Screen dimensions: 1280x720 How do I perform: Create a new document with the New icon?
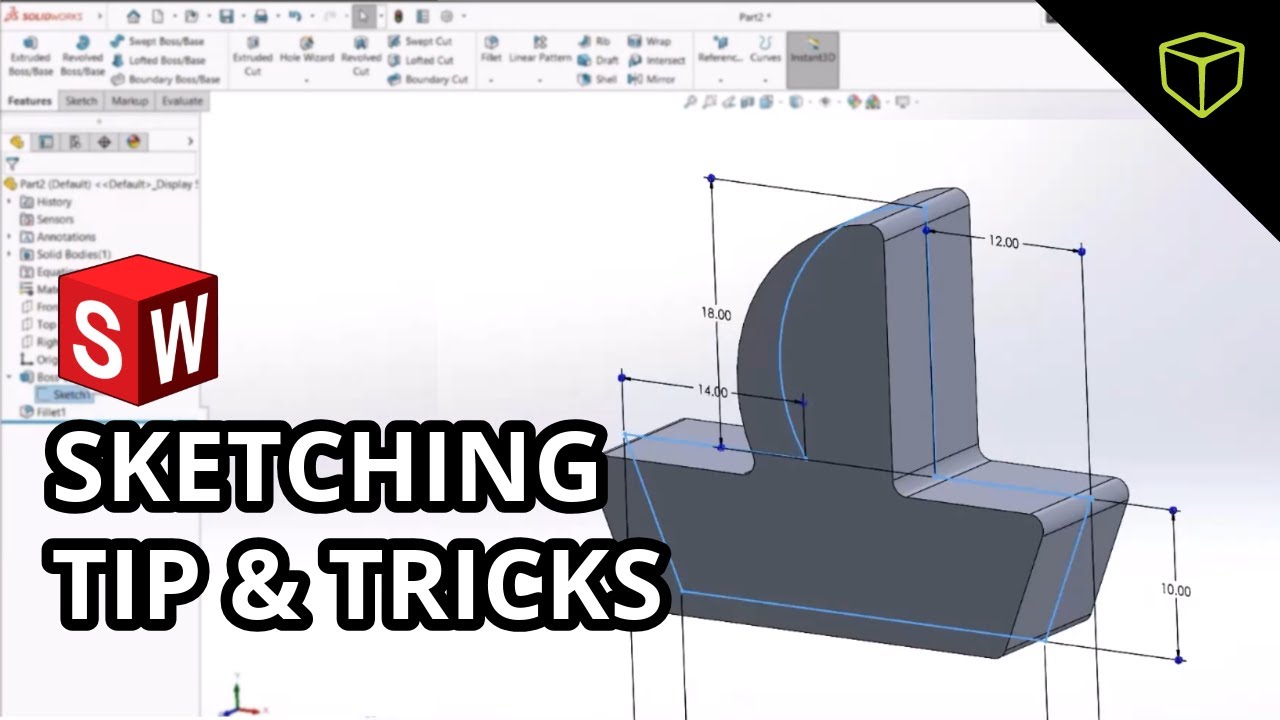coord(158,16)
